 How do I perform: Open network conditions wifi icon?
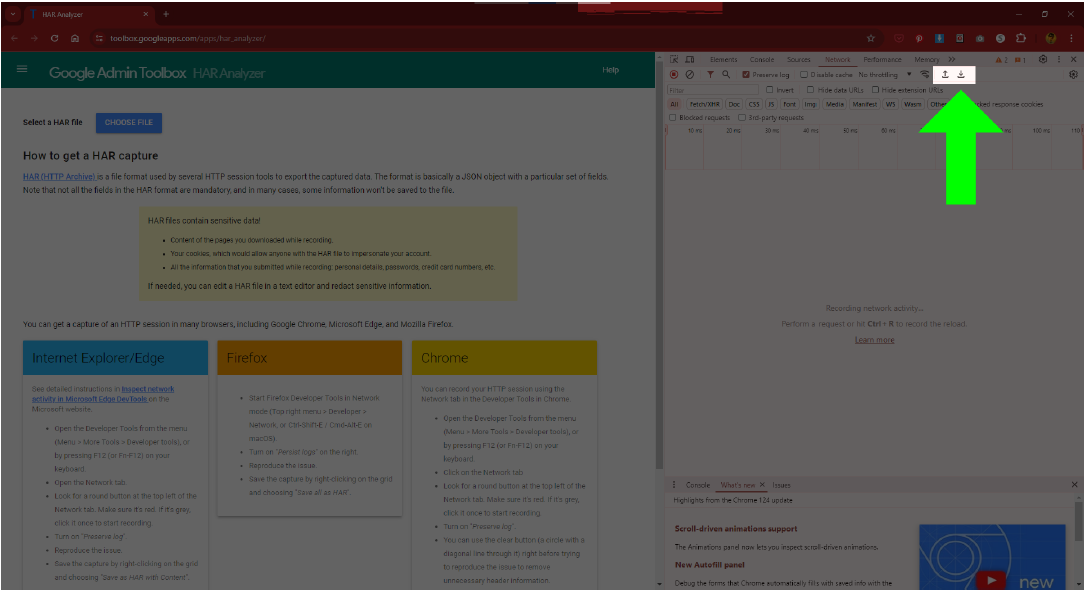point(925,75)
